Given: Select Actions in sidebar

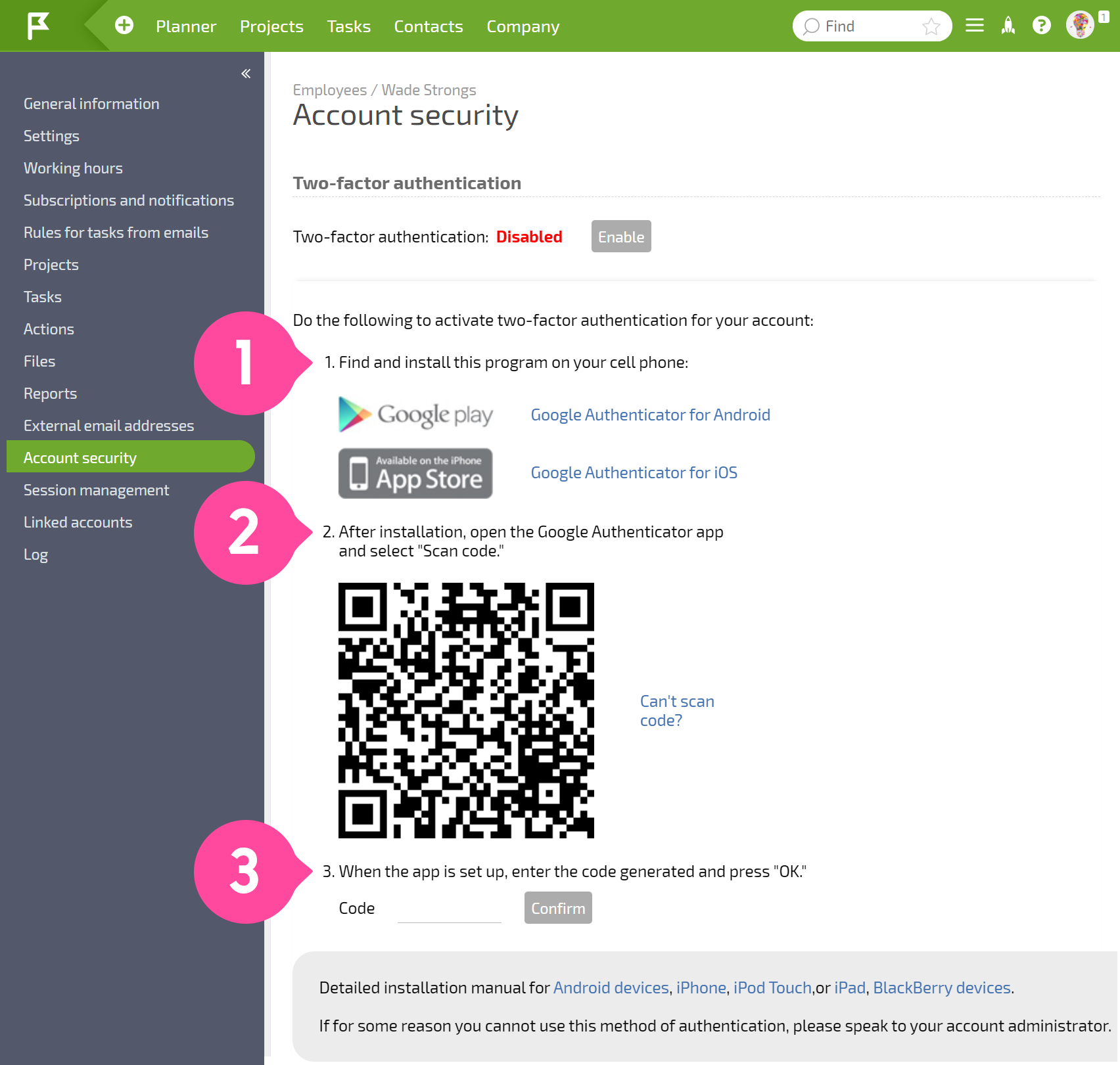Looking at the screenshot, I should tap(49, 329).
